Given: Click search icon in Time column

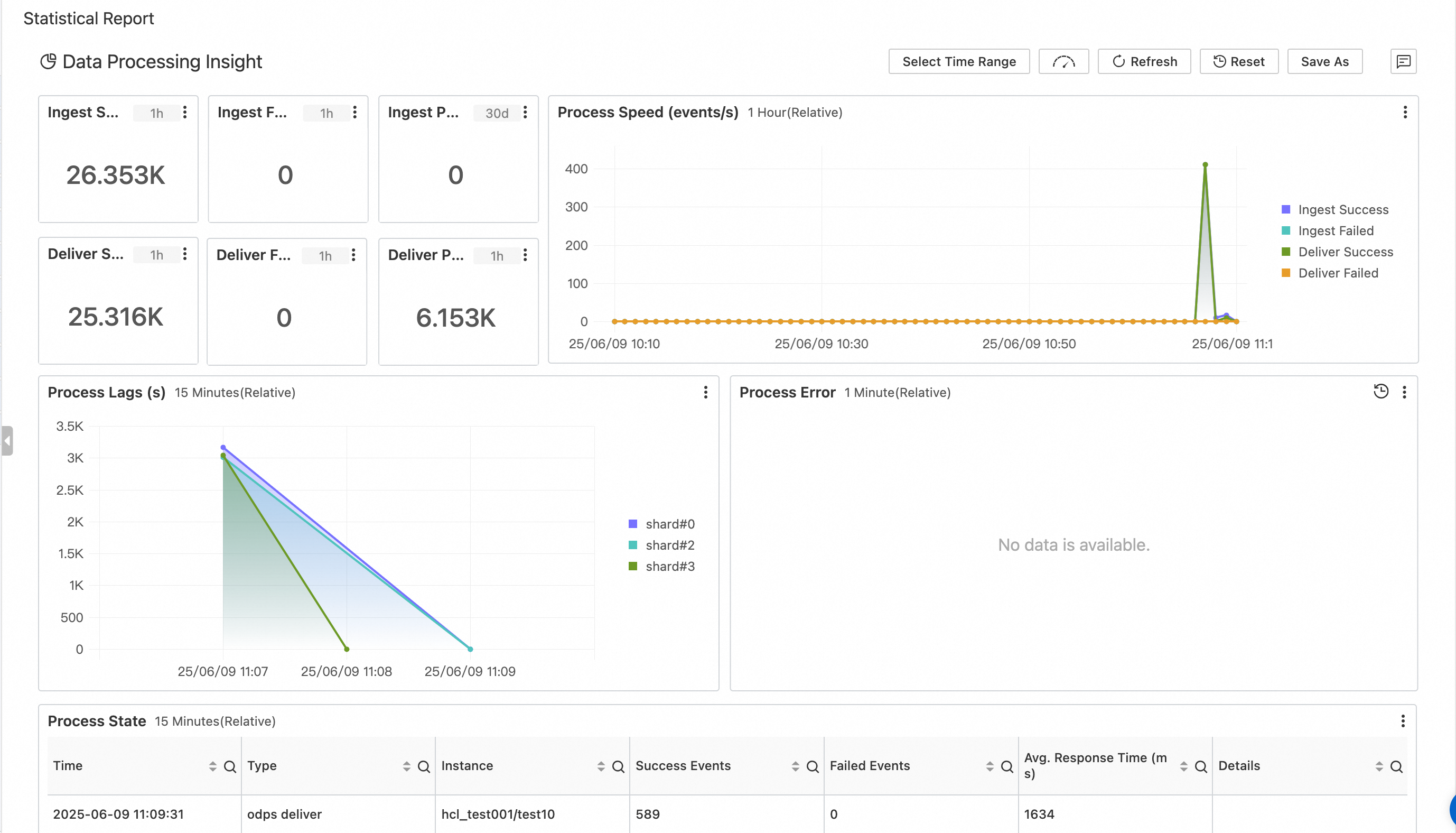Looking at the screenshot, I should tap(230, 766).
